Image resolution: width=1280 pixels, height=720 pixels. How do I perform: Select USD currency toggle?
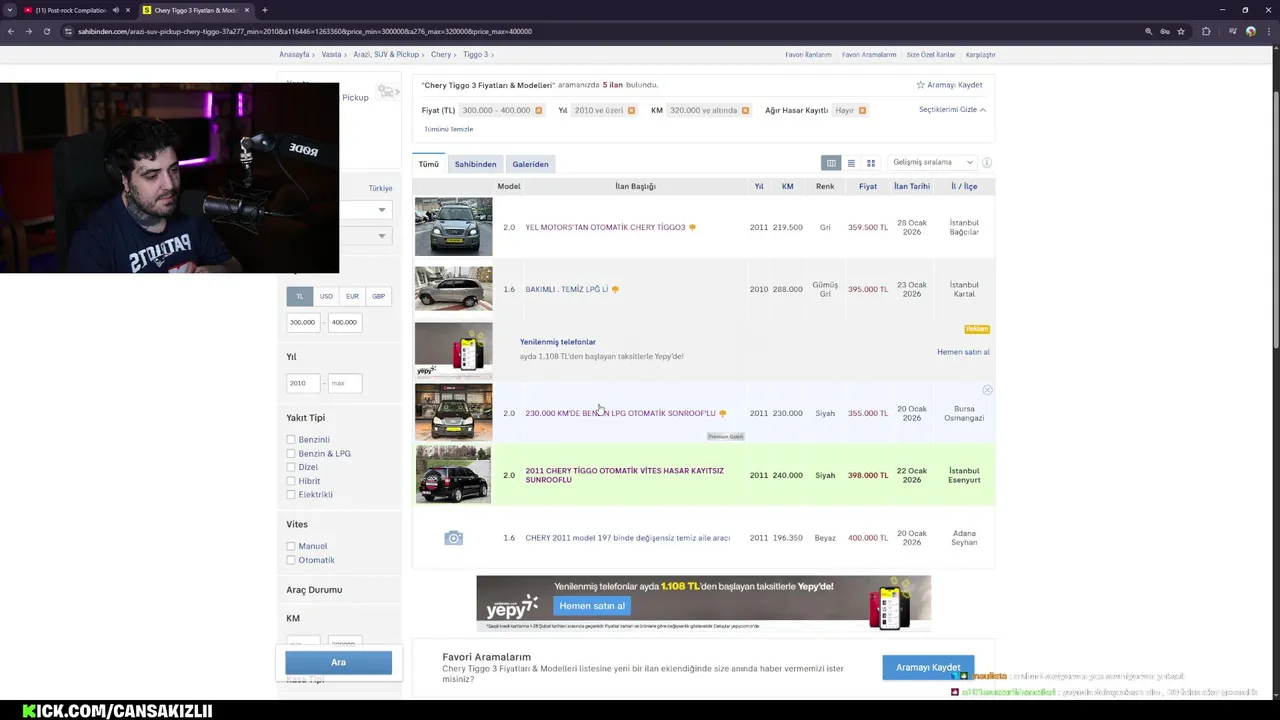[326, 296]
